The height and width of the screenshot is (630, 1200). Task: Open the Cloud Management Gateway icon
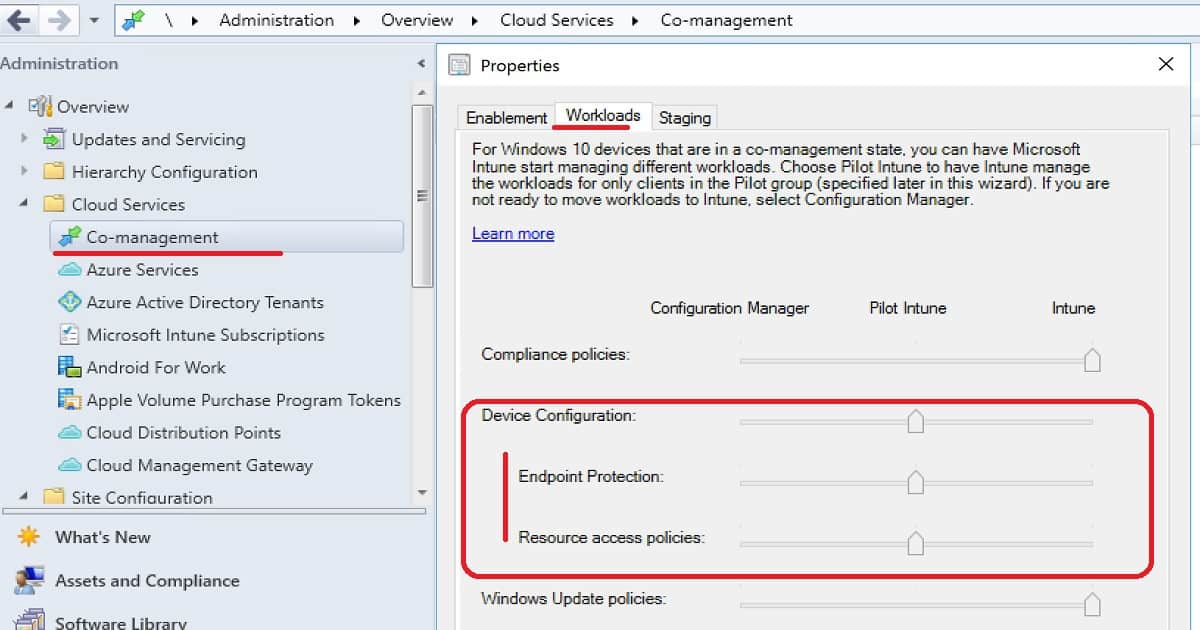tap(69, 465)
